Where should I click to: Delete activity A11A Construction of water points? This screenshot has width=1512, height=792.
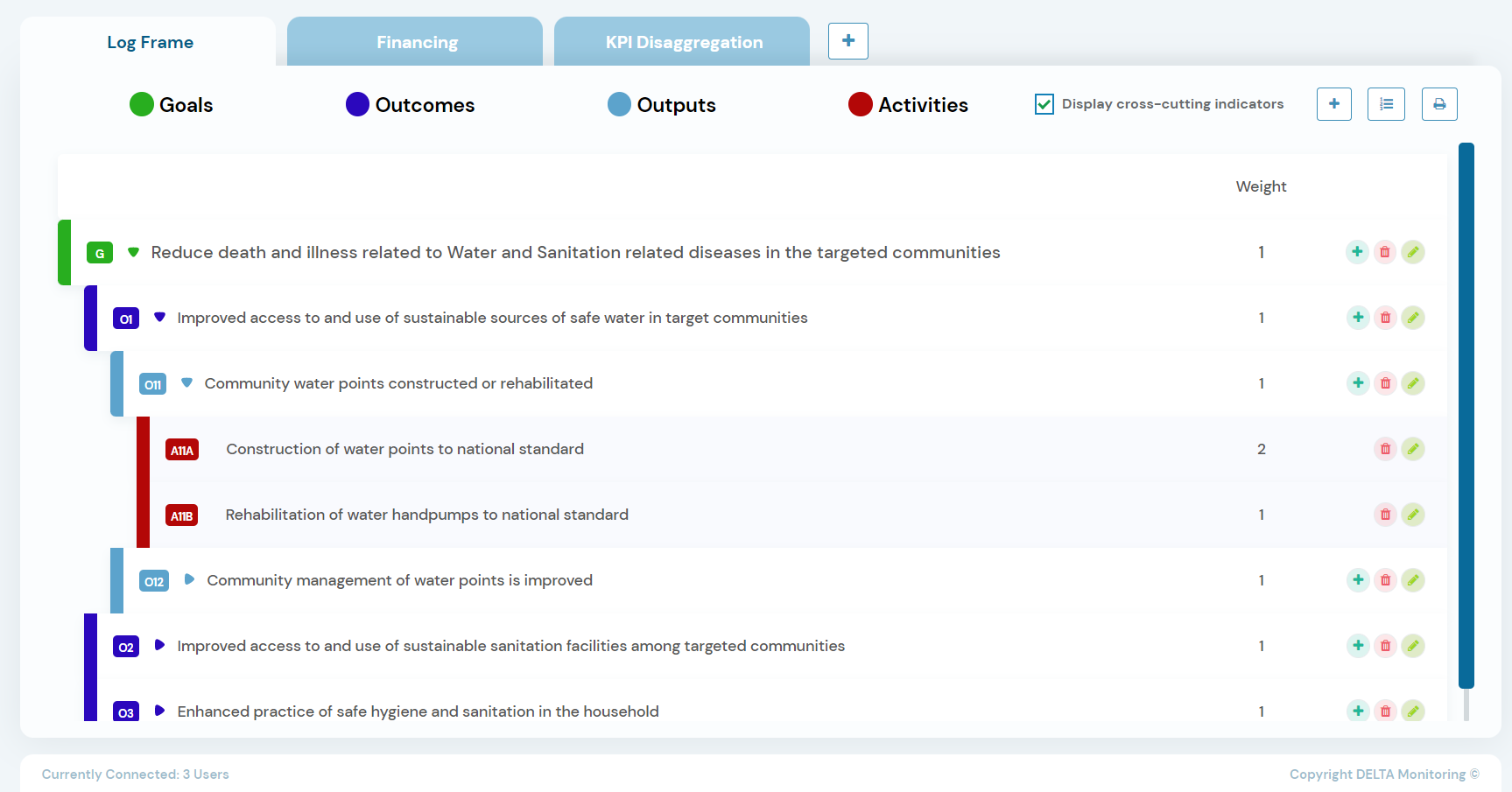[x=1385, y=449]
